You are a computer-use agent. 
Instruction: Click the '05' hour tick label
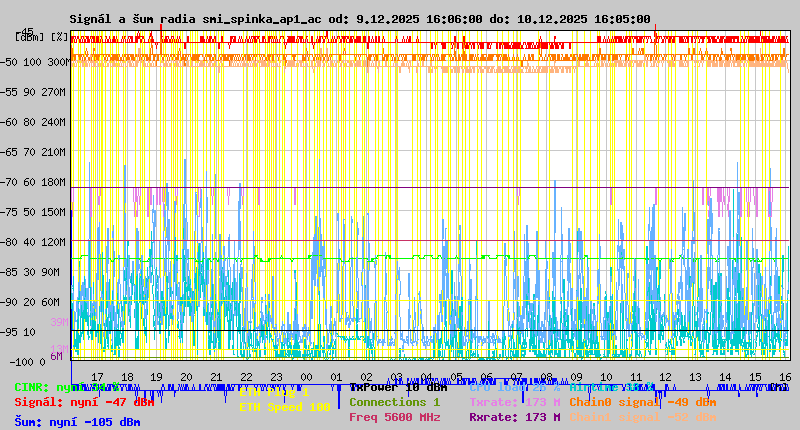[x=456, y=377]
